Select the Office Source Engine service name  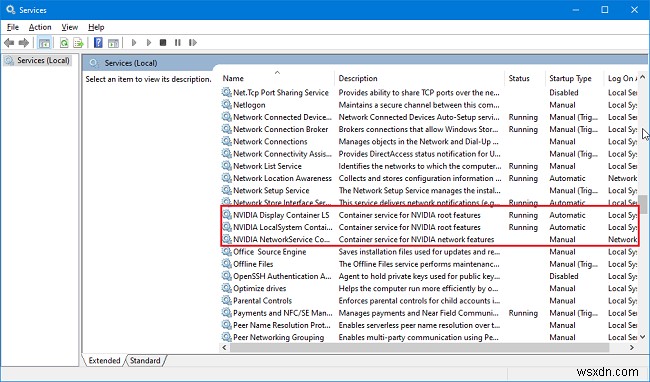(269, 251)
